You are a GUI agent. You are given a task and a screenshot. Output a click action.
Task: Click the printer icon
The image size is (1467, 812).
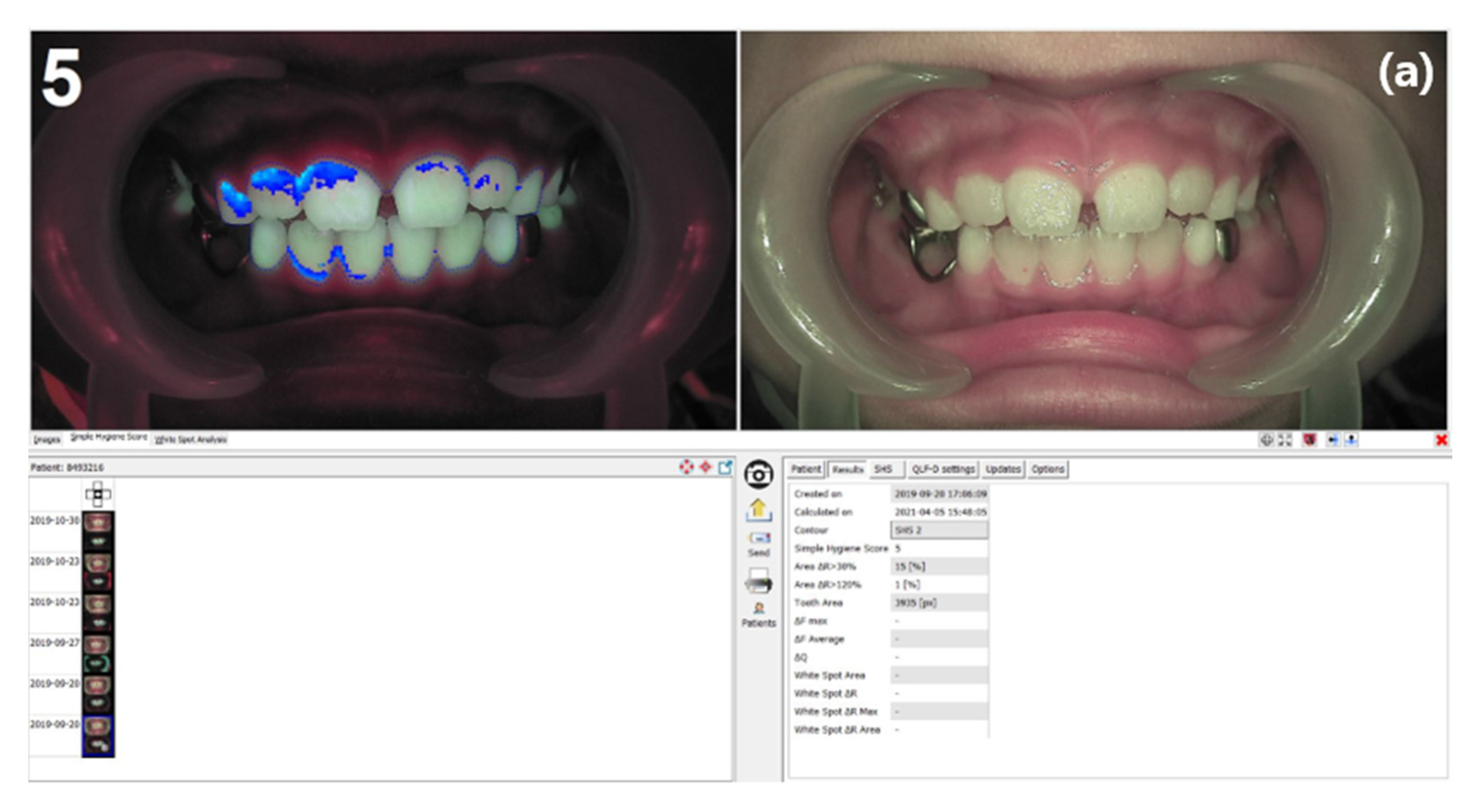click(759, 582)
